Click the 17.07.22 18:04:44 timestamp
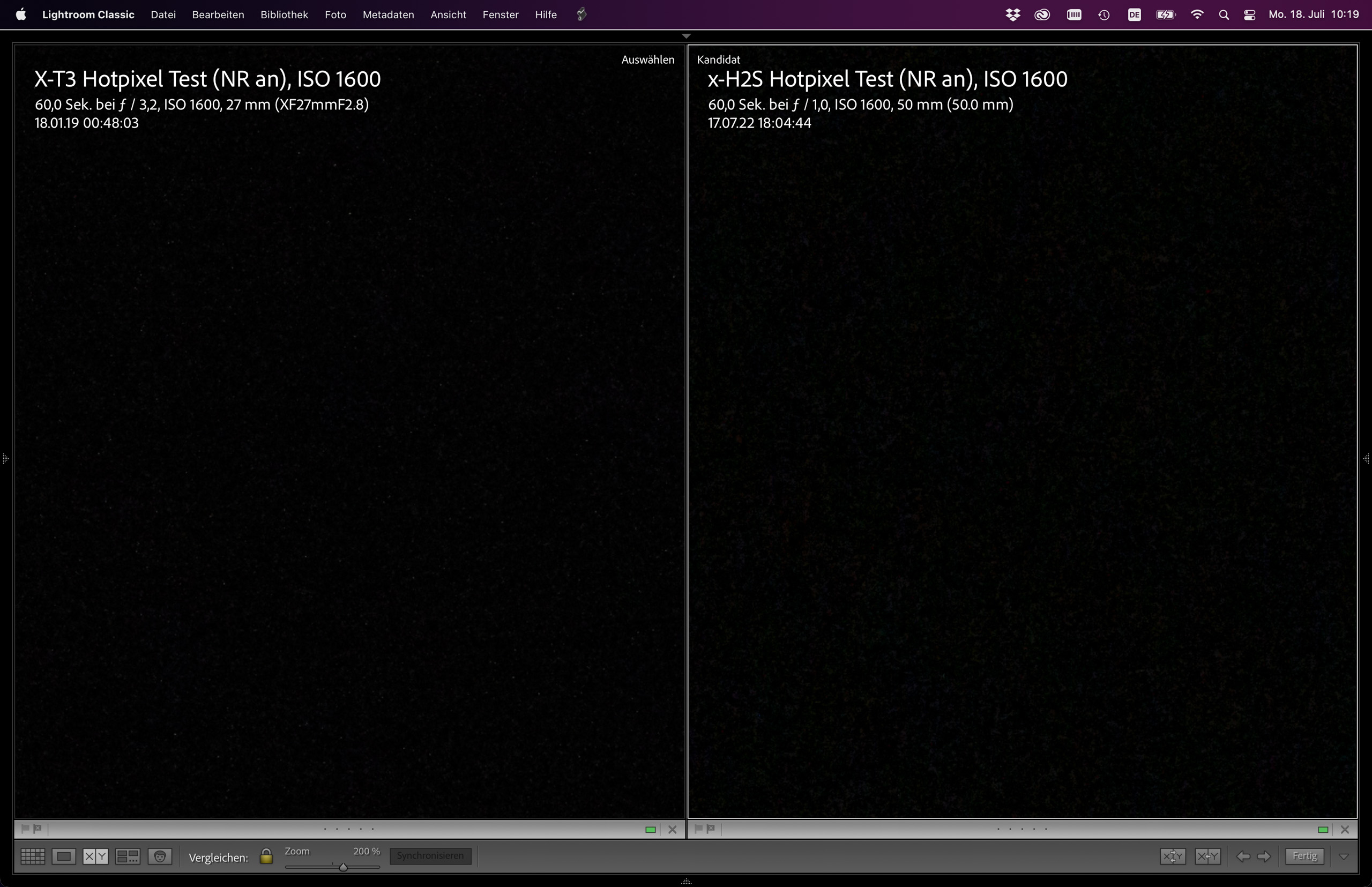Screen dimensions: 1372x887 click(x=759, y=123)
